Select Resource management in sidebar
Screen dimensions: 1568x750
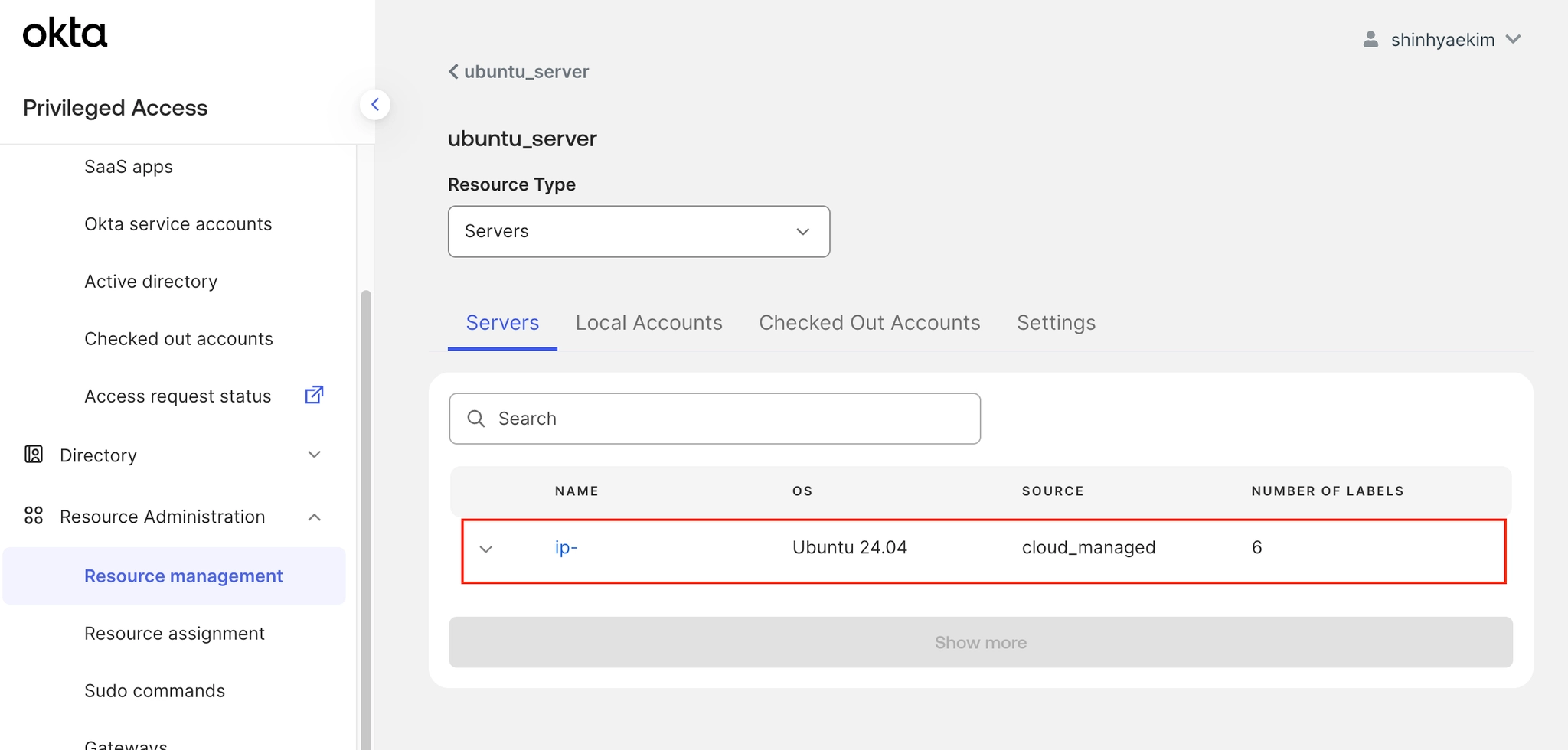click(175, 576)
